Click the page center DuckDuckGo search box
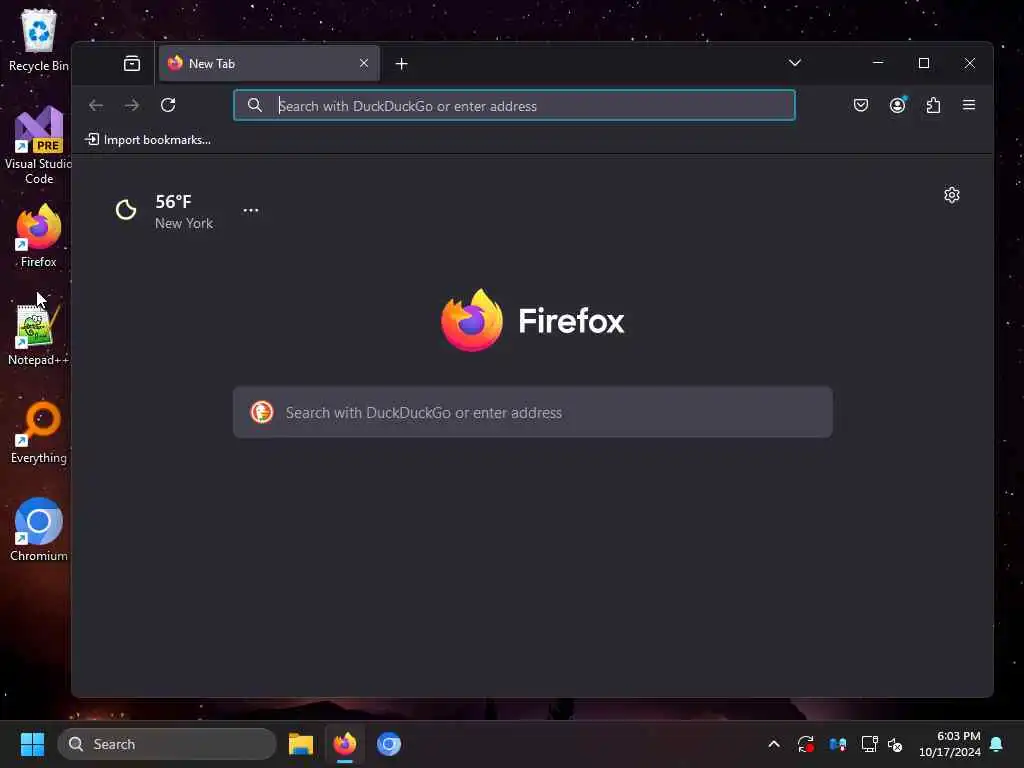The image size is (1024, 768). pyautogui.click(x=533, y=412)
